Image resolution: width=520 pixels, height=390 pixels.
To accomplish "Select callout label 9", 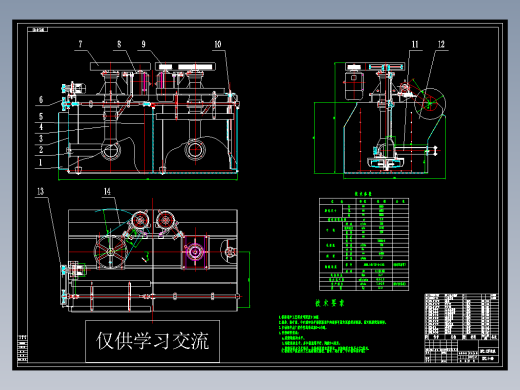I will [143, 44].
